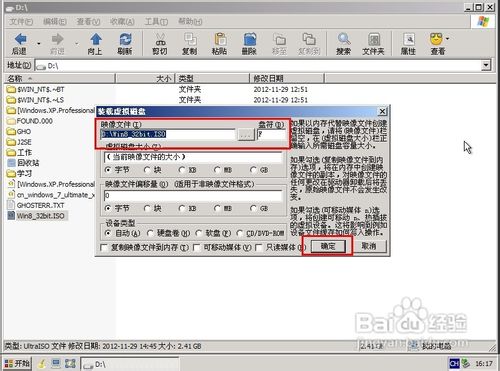
Task: Click the 映像文件 path input field
Action: pyautogui.click(x=168, y=134)
